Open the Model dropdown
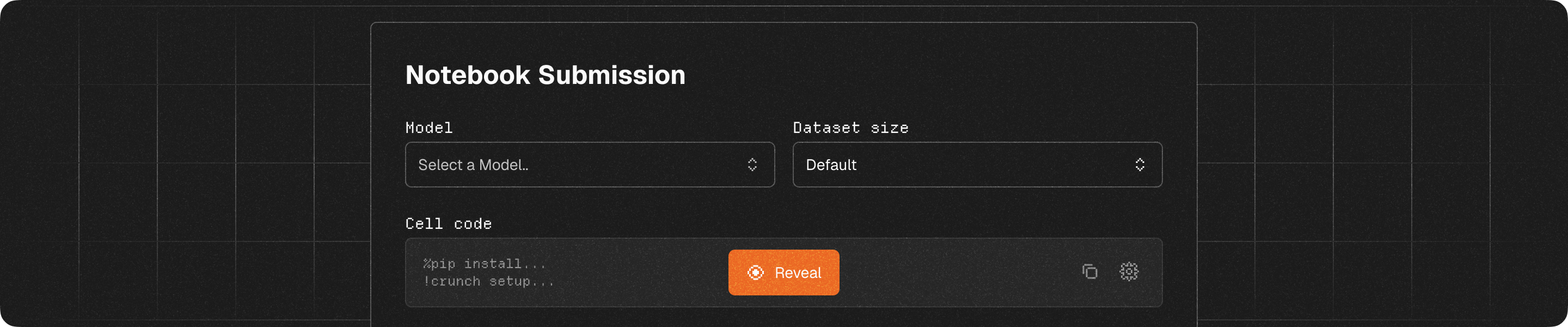Viewport: 1568px width, 327px height. pyautogui.click(x=589, y=165)
